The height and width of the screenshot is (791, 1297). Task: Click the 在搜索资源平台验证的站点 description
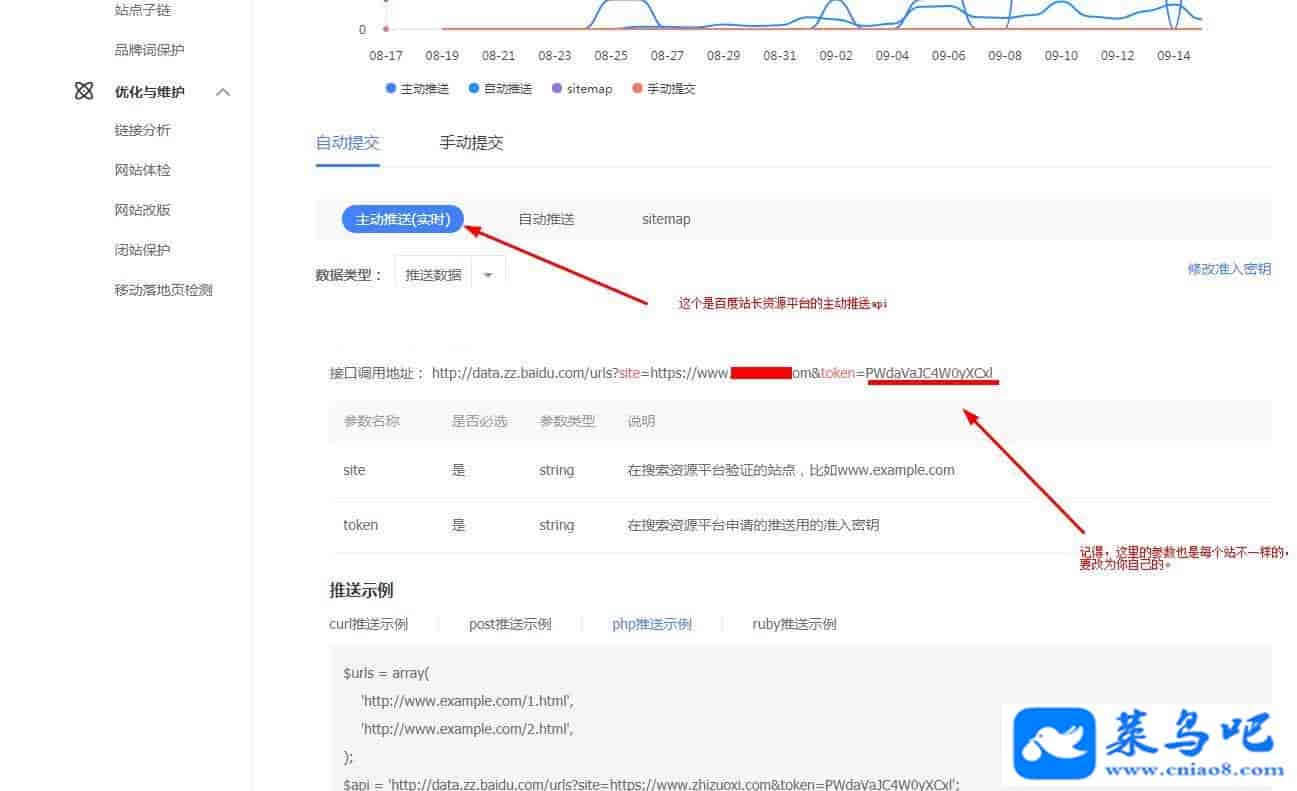point(791,470)
